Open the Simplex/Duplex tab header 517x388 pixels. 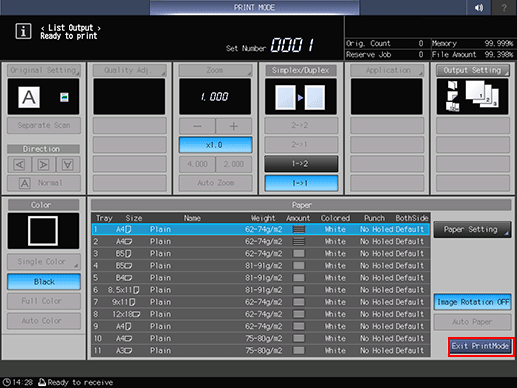[x=301, y=70]
